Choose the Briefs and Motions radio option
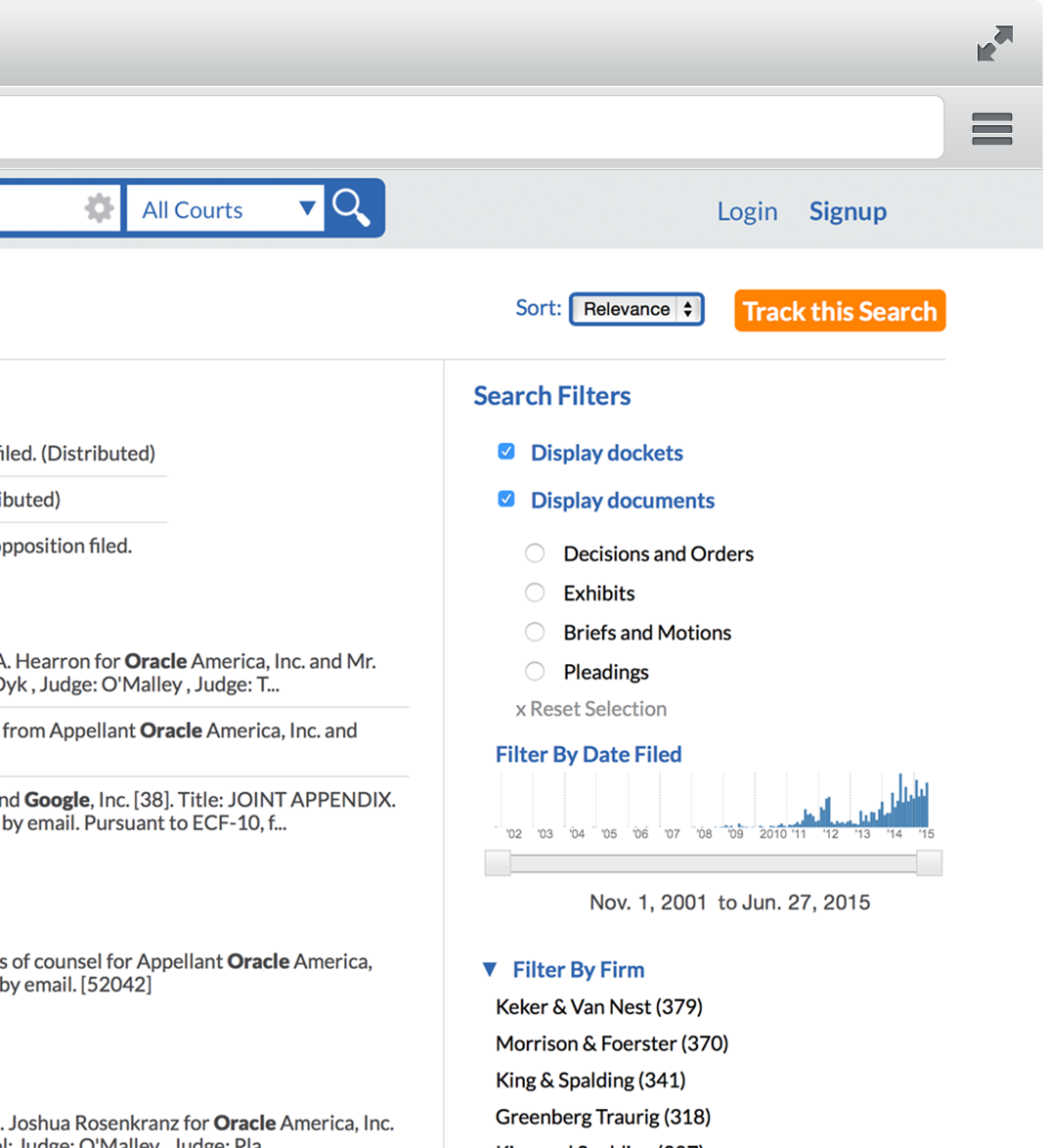The image size is (1048, 1148). [535, 633]
